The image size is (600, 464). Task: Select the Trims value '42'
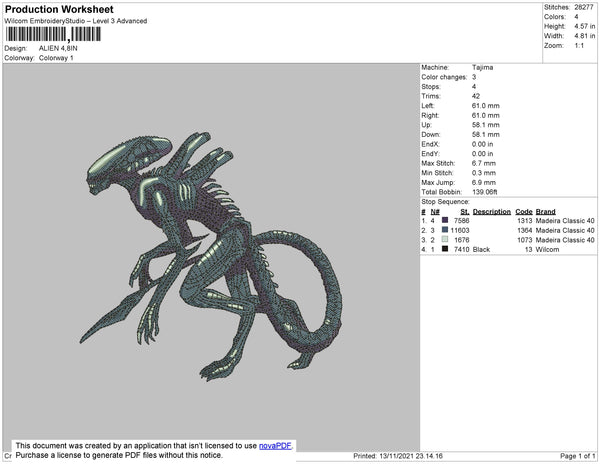coord(476,96)
